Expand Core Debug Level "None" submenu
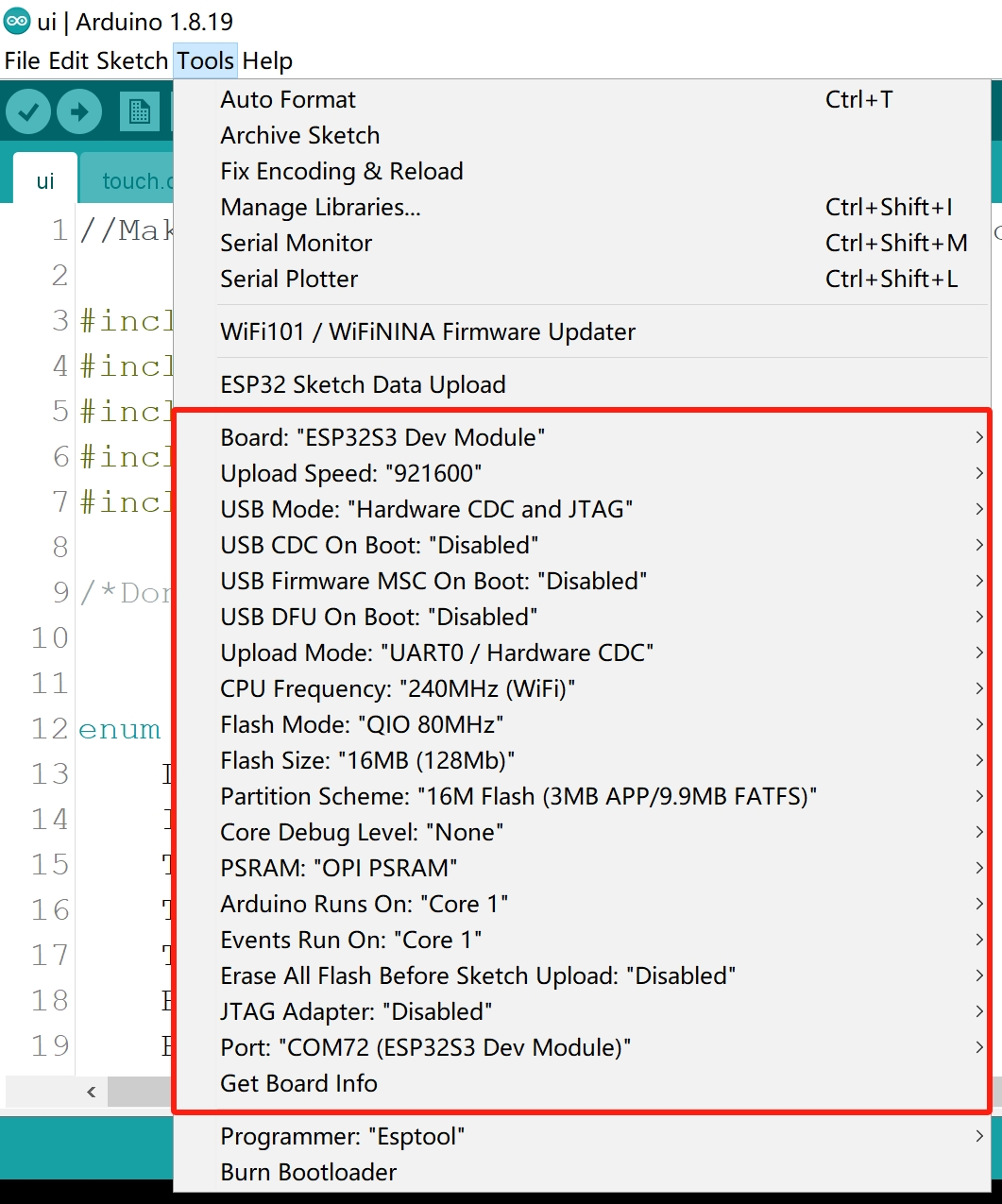This screenshot has width=1002, height=1204. pos(582,832)
